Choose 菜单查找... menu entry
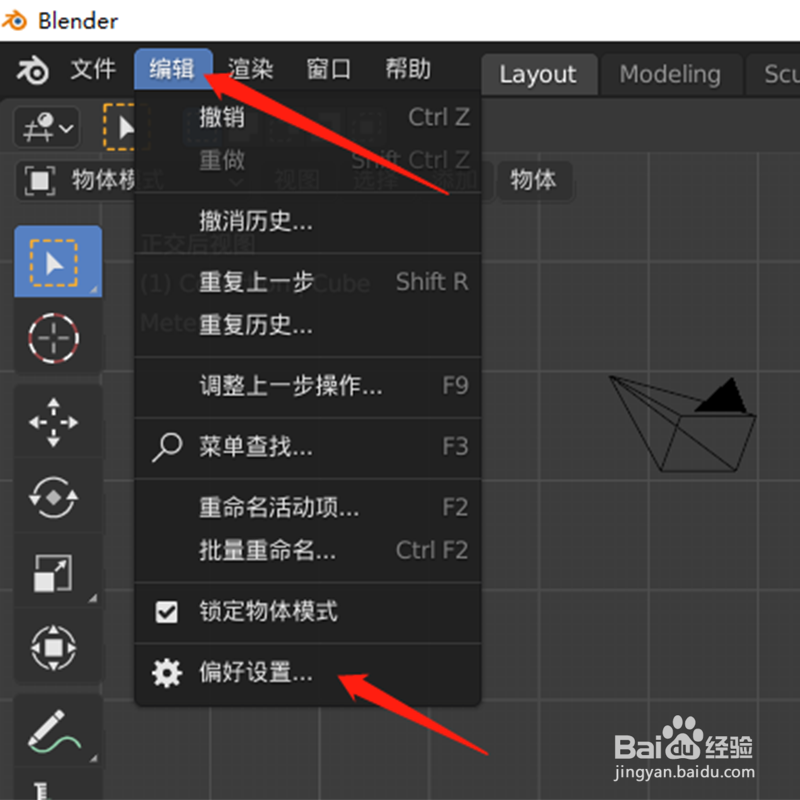Image resolution: width=800 pixels, height=800 pixels. pos(308,447)
